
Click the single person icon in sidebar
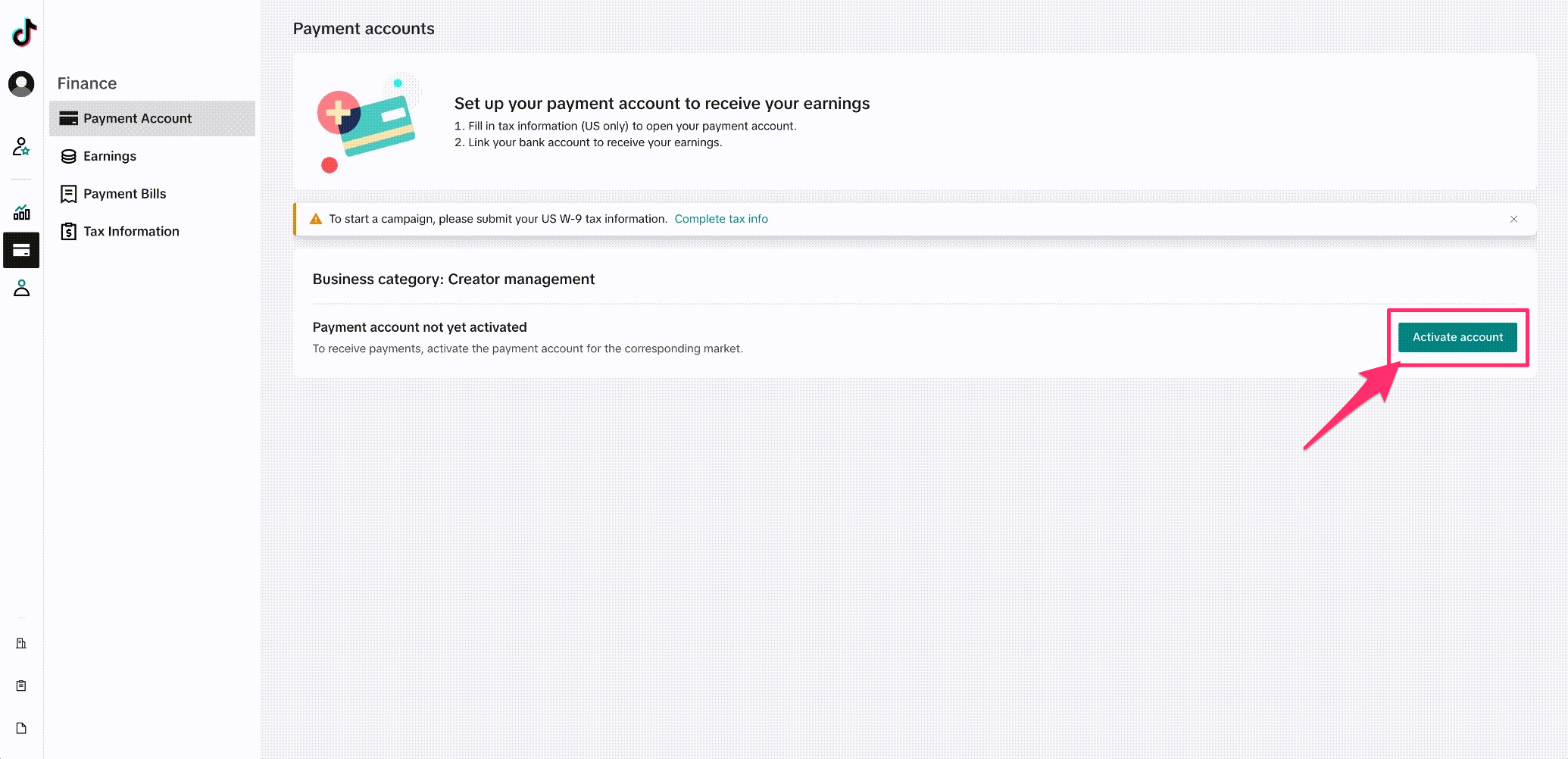click(21, 289)
